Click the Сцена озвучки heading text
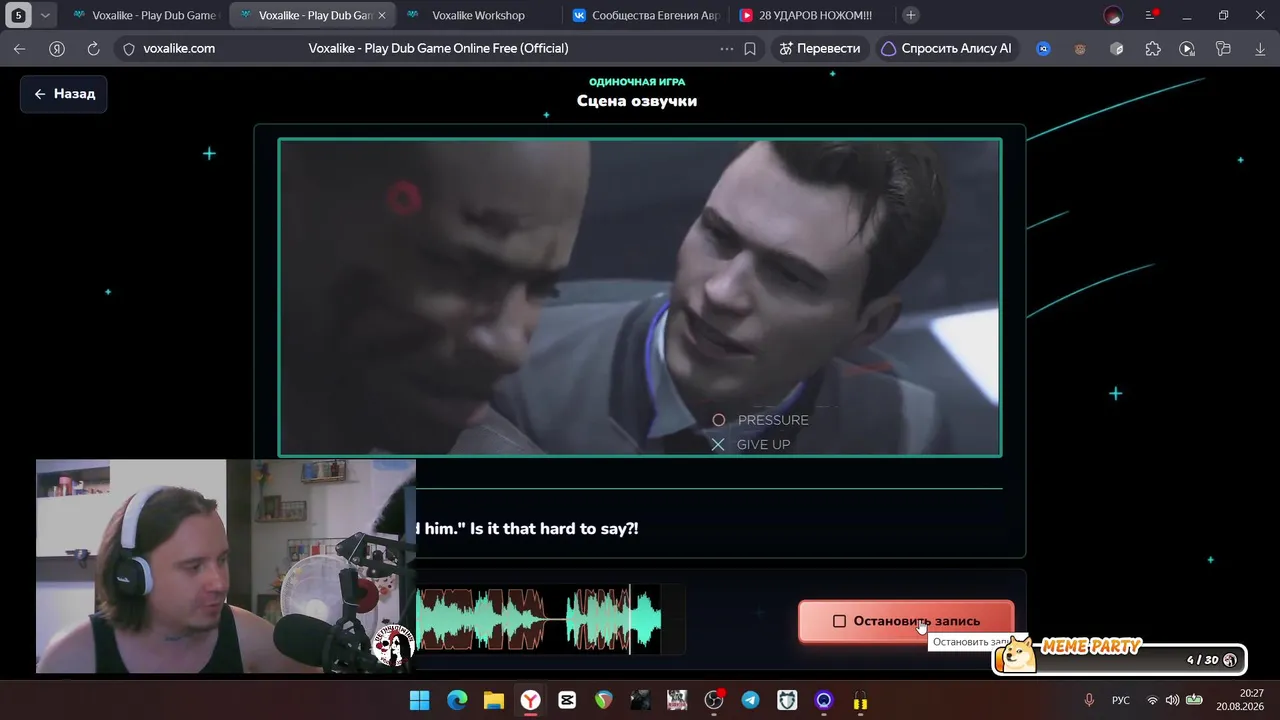Screen dimensions: 1280x720 click(637, 101)
